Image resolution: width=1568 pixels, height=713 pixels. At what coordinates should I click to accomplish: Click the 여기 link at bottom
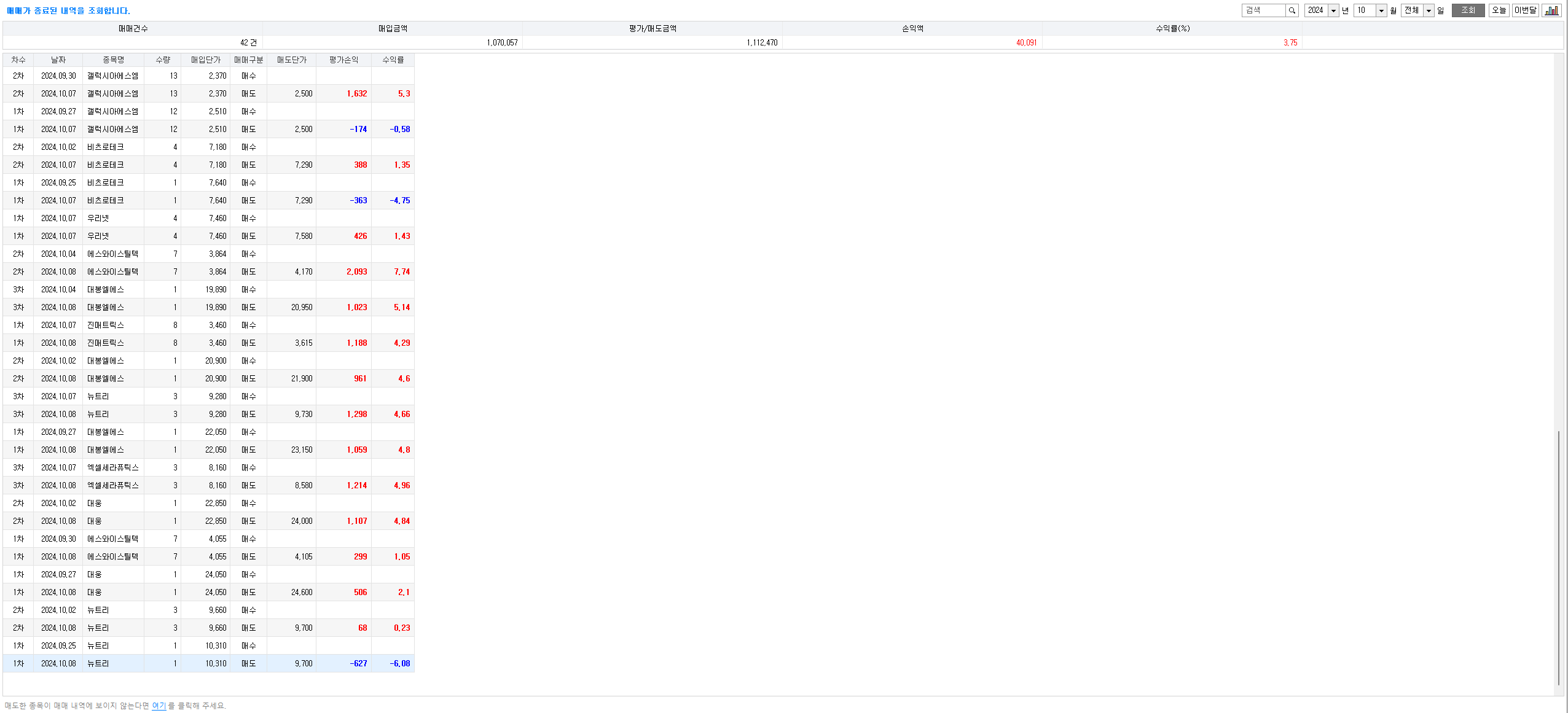pyautogui.click(x=159, y=706)
